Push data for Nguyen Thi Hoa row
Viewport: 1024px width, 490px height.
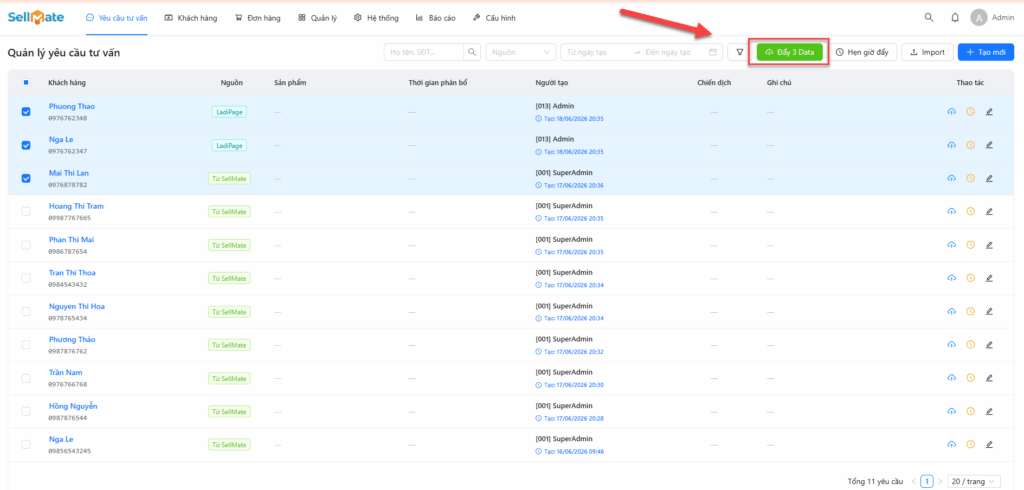[952, 311]
